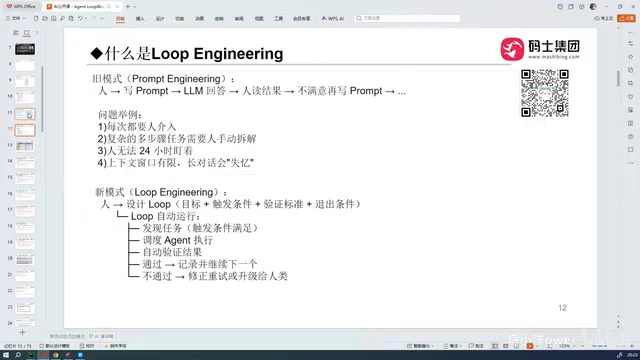
Task: Open the 会员专享 member tab
Action: 302,19
